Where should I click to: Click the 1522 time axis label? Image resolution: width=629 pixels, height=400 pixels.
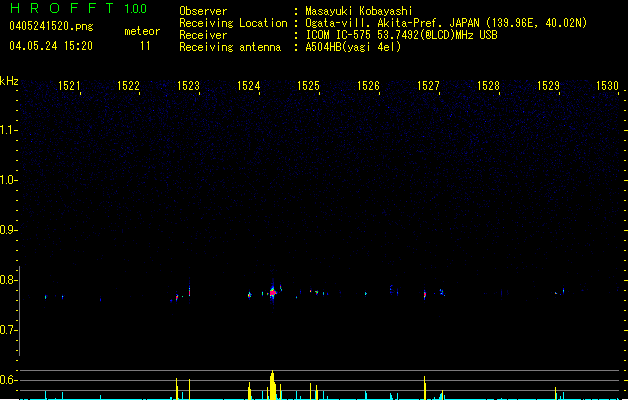click(x=128, y=86)
